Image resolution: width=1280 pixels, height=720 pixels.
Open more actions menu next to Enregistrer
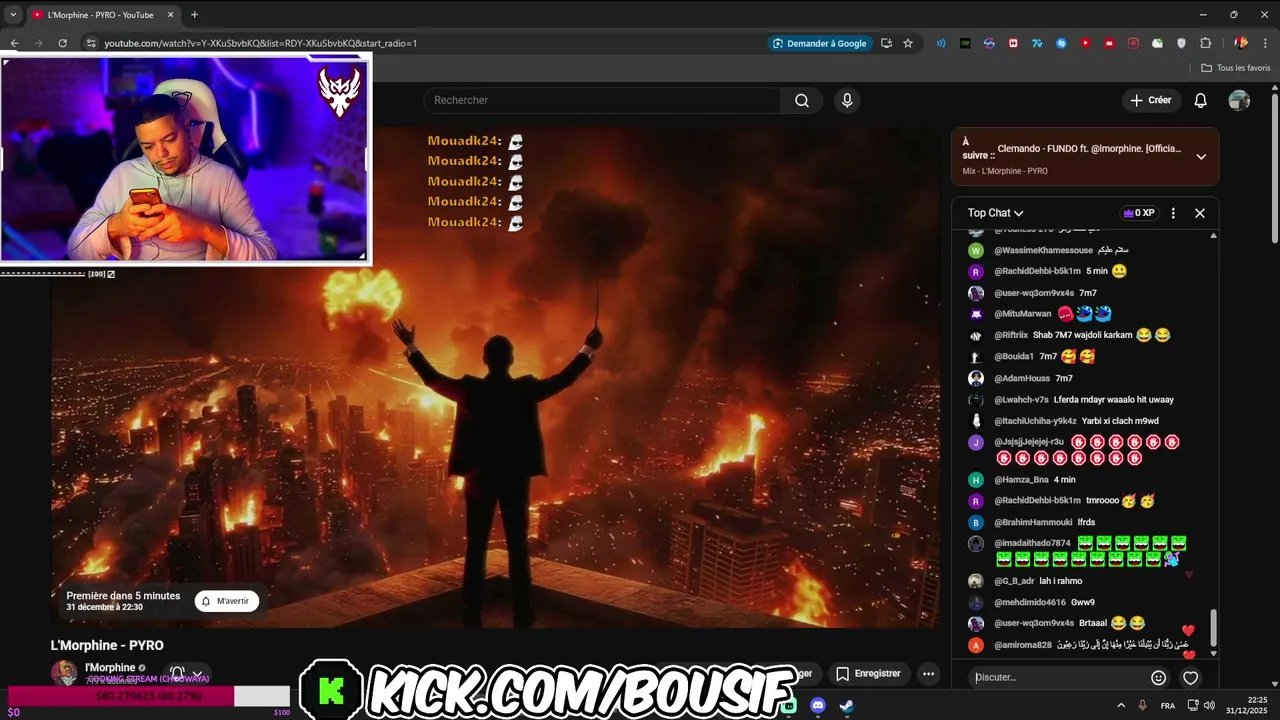[x=928, y=674]
